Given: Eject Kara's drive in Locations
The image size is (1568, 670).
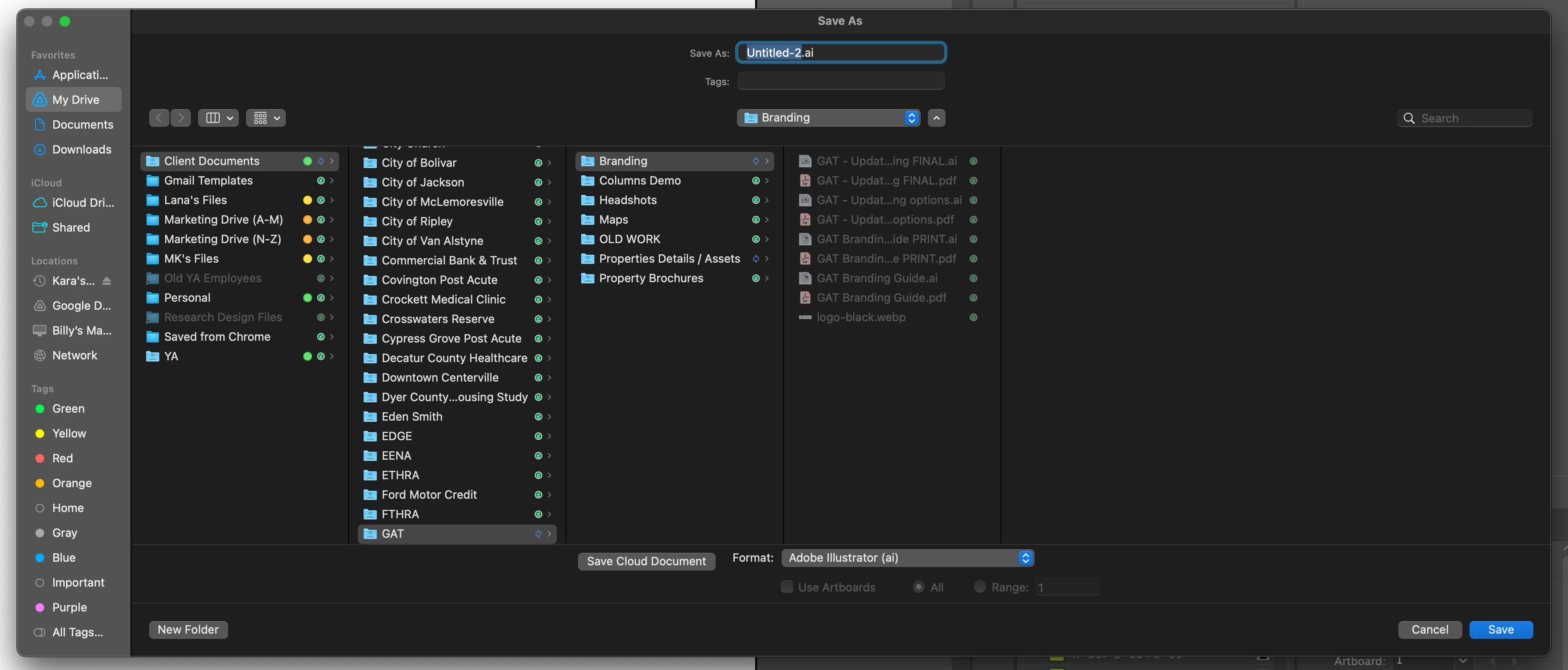Looking at the screenshot, I should [107, 280].
